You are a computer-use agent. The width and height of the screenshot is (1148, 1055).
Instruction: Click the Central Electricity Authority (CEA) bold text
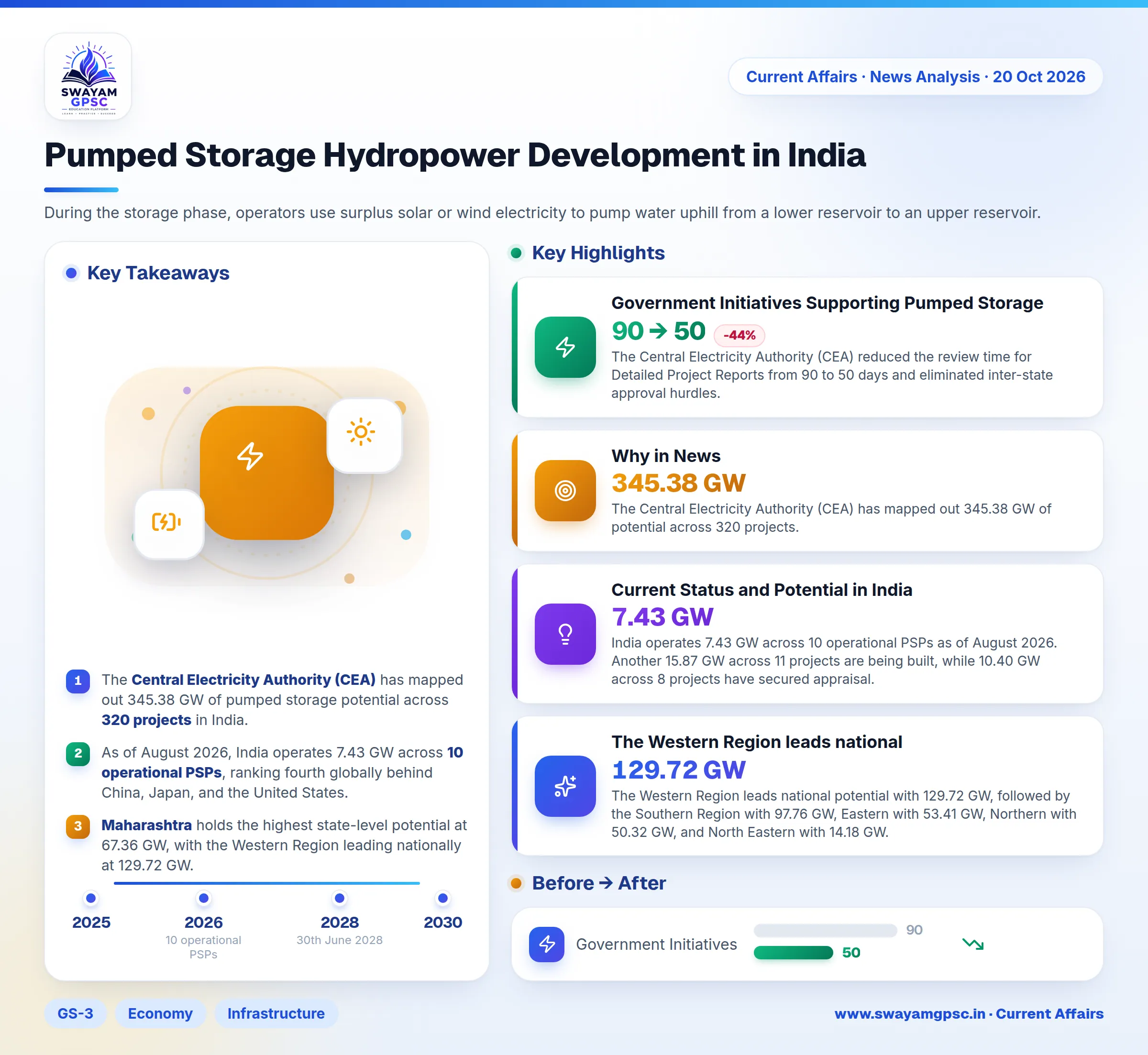(254, 680)
